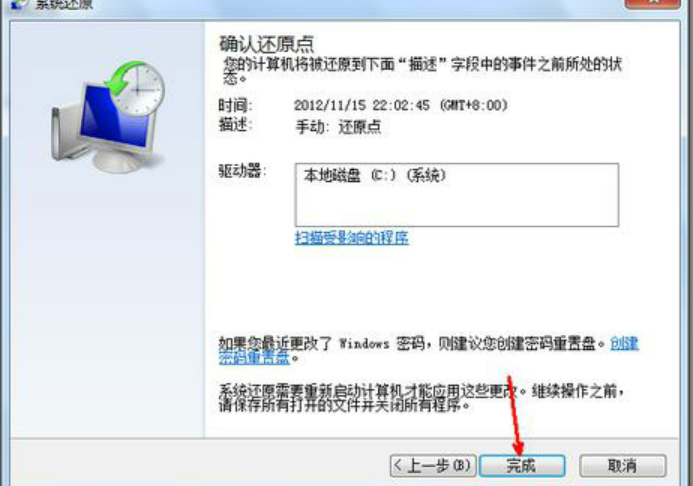Image resolution: width=693 pixels, height=486 pixels.
Task: Click the 时间 label
Action: (x=236, y=105)
